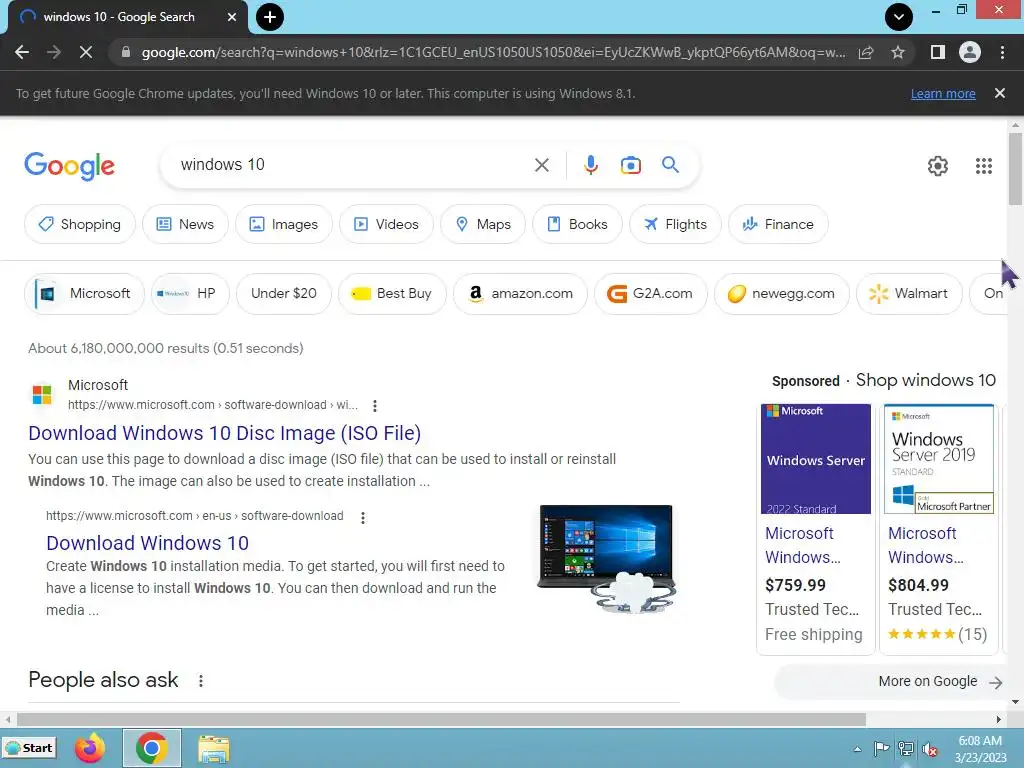Go back using the browser back arrow
This screenshot has height=768, width=1024.
pyautogui.click(x=22, y=52)
